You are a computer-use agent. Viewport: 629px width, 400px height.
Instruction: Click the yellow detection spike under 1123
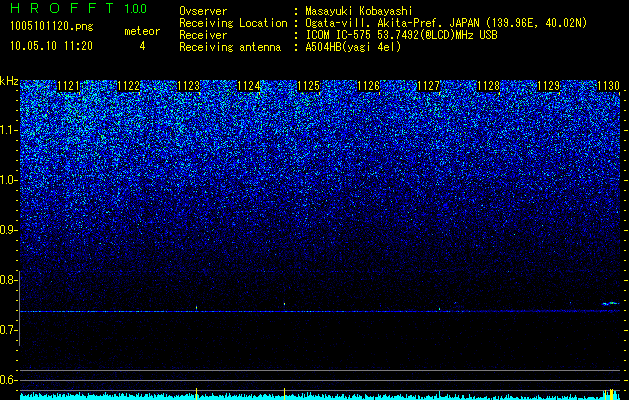pyautogui.click(x=196, y=393)
